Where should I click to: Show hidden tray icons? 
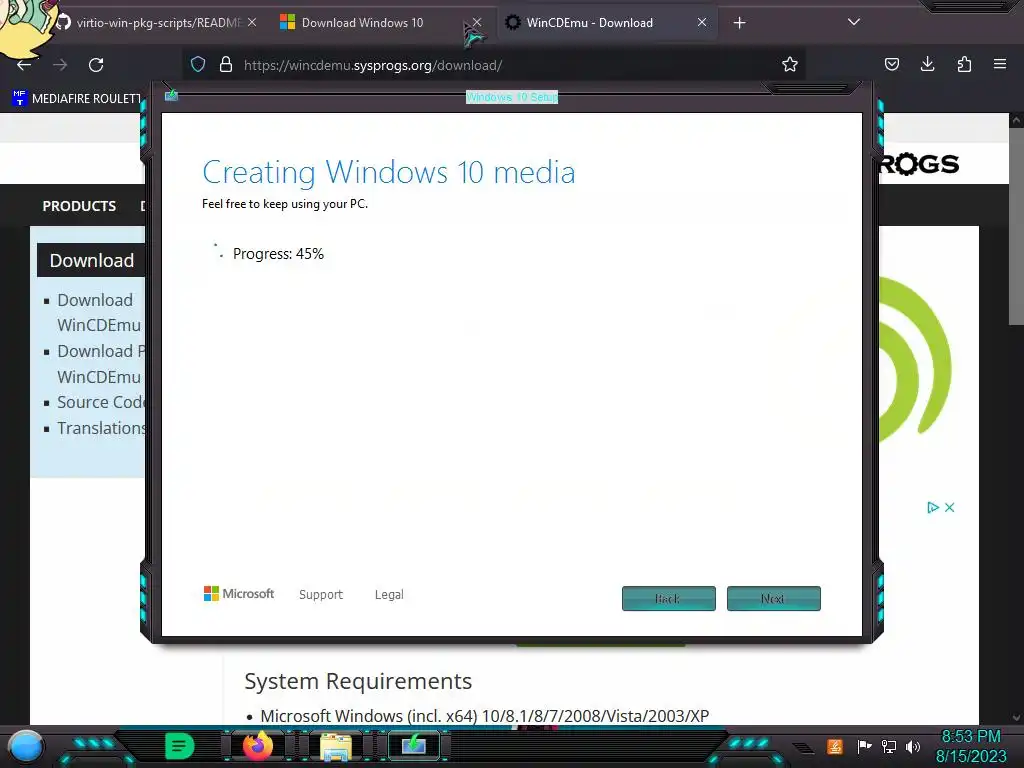point(803,747)
